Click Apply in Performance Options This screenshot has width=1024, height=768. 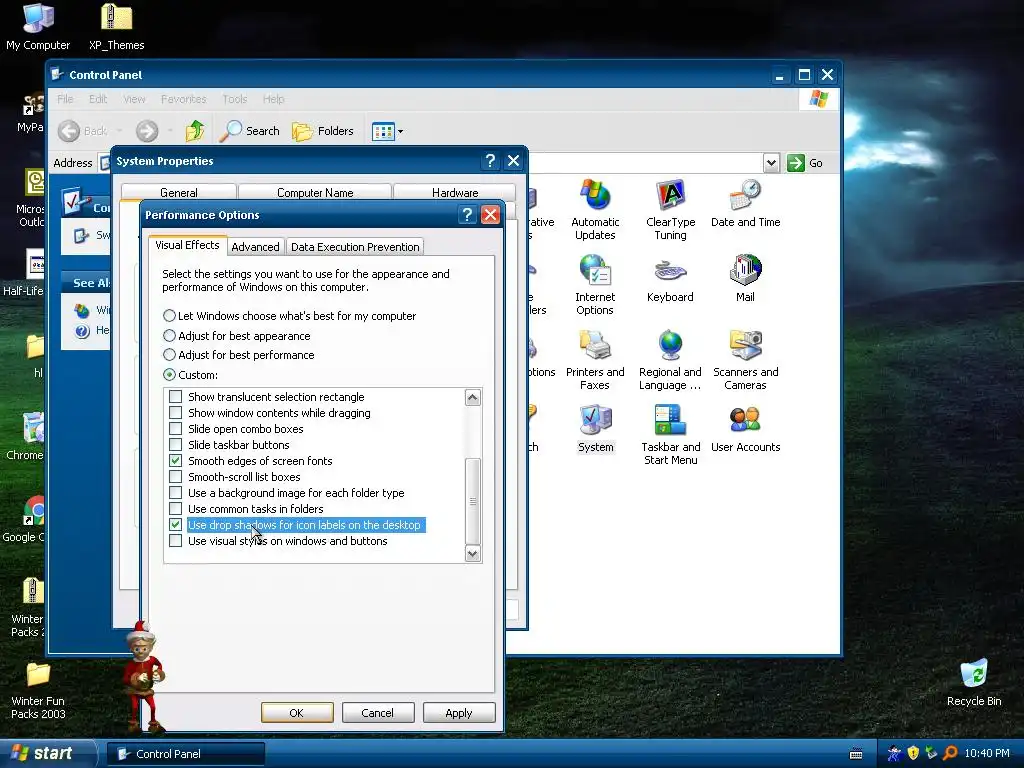point(459,712)
